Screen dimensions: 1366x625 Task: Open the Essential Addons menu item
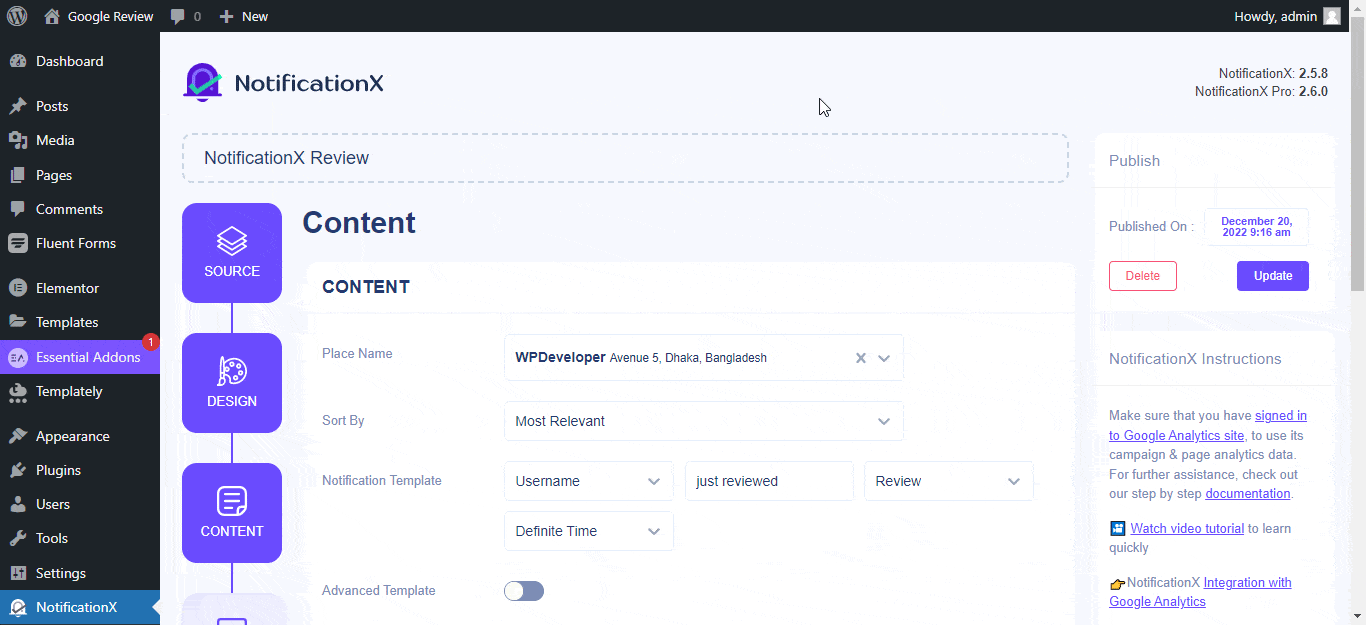click(x=80, y=357)
